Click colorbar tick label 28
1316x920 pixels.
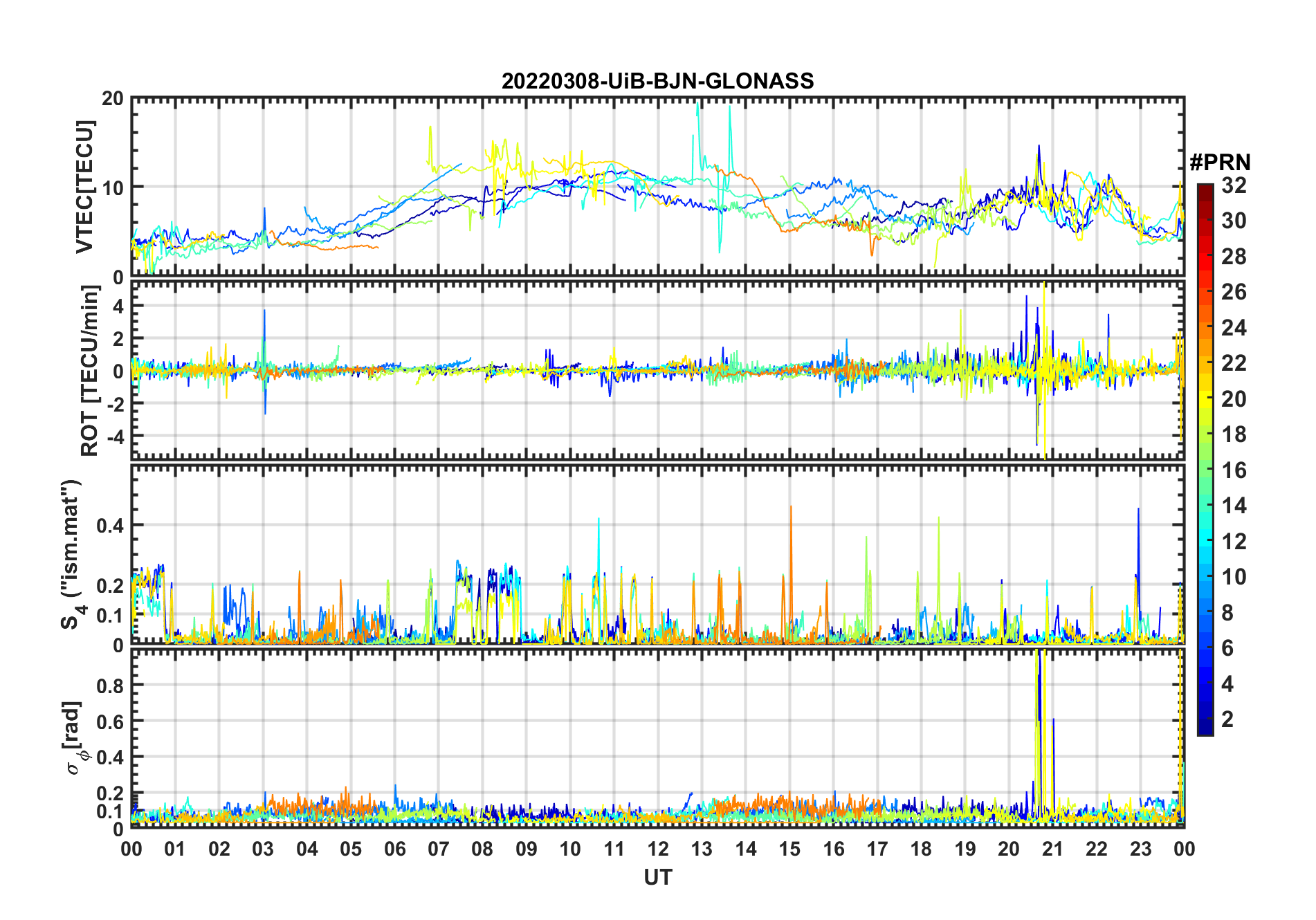click(x=1234, y=257)
